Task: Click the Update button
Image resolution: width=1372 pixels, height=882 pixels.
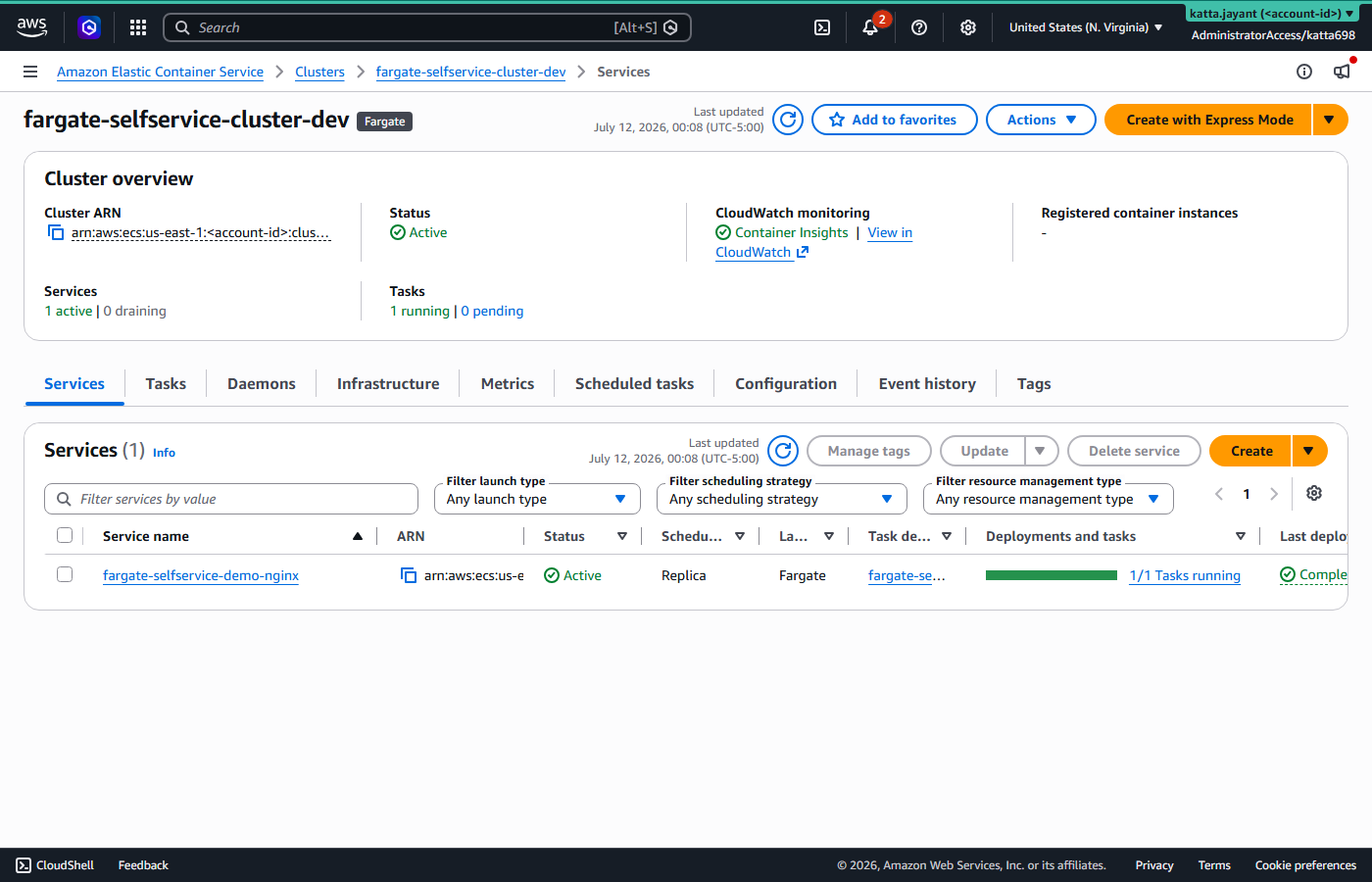Action: coord(984,451)
